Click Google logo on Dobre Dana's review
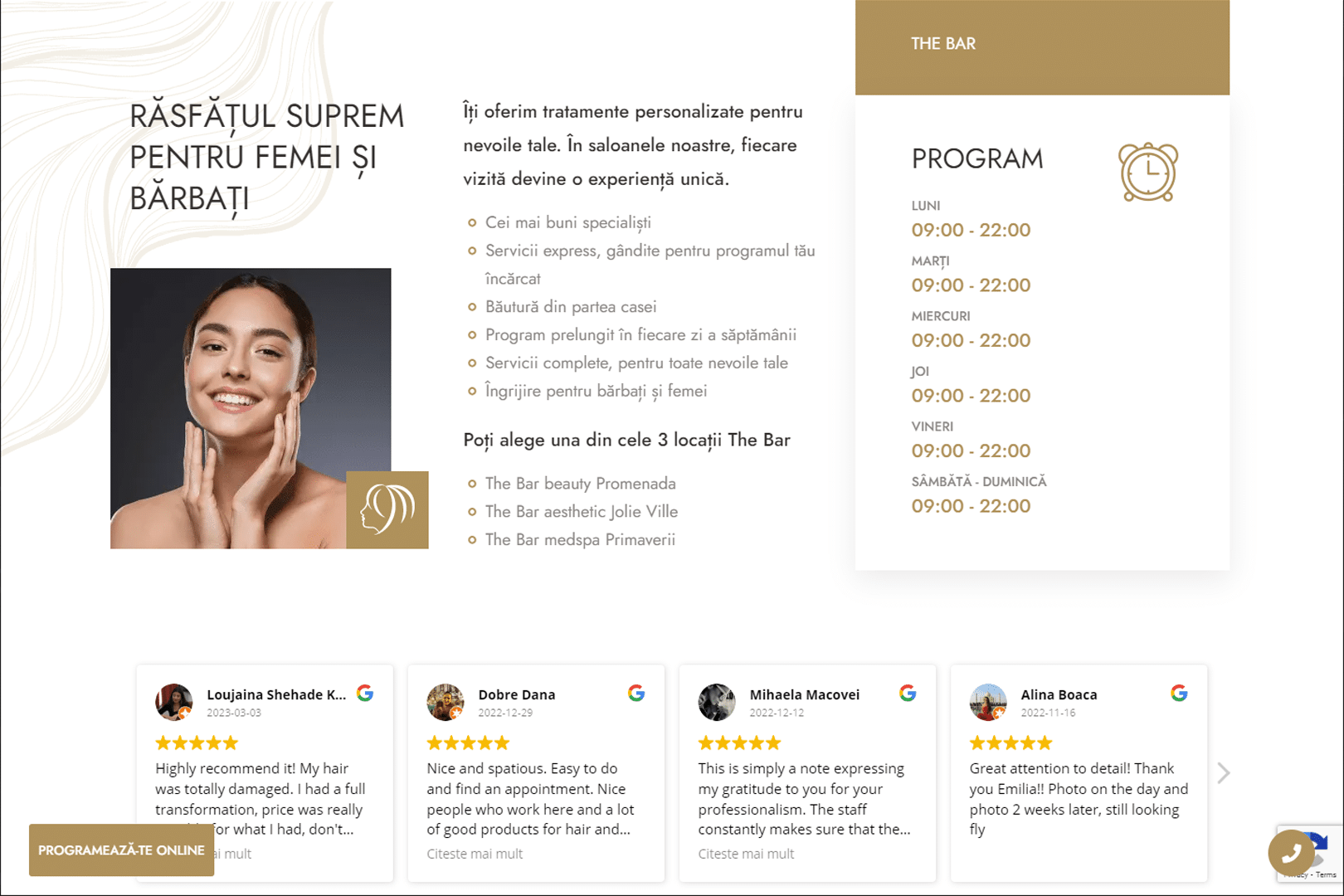Viewport: 1344px width, 896px height. [x=636, y=693]
